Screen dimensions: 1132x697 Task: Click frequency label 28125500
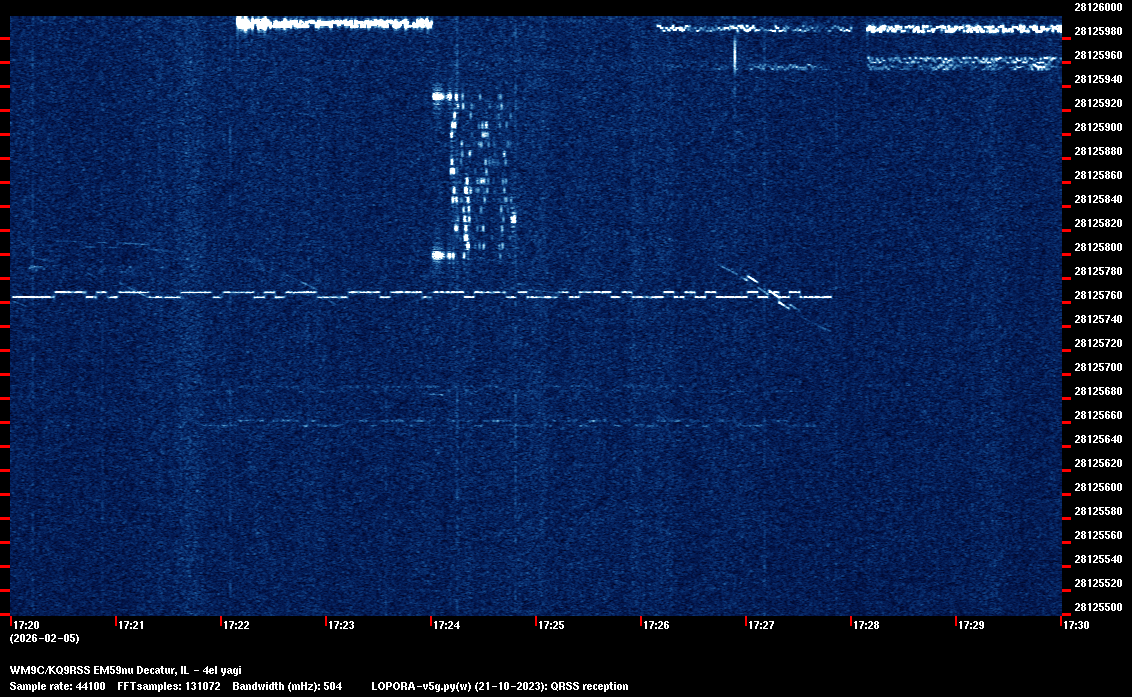1098,607
